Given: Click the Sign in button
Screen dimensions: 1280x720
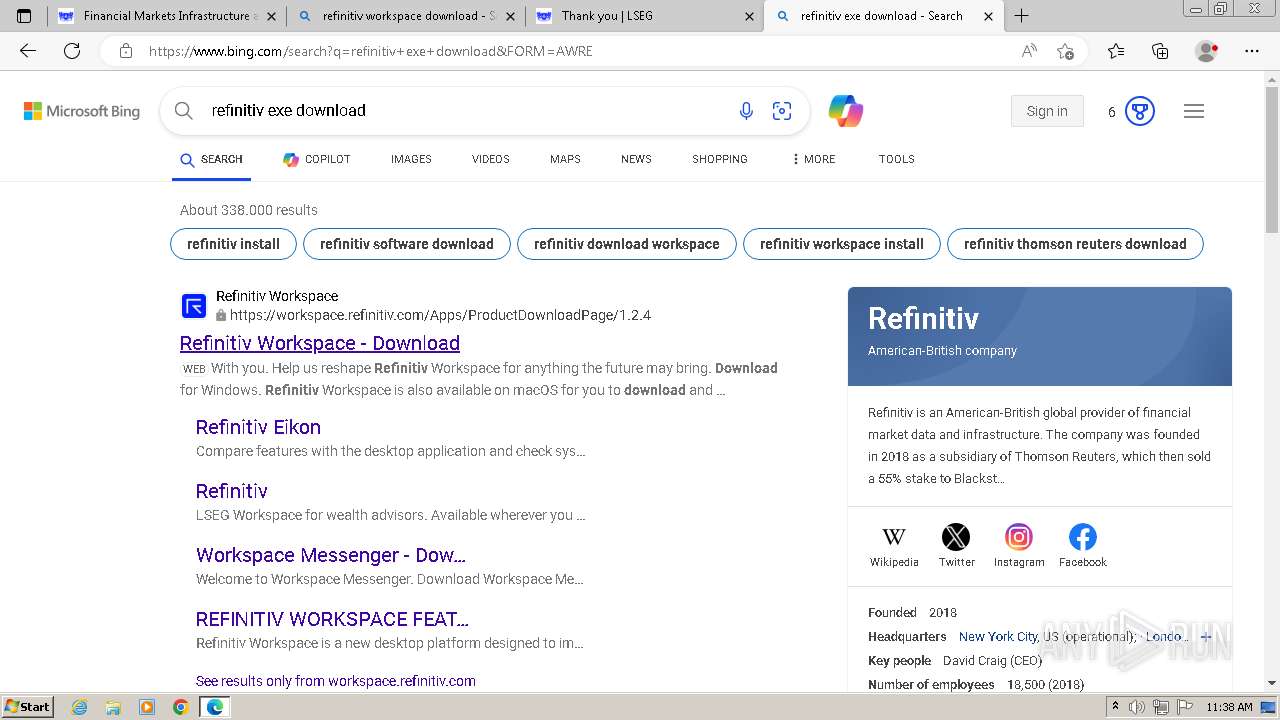Looking at the screenshot, I should (1047, 111).
